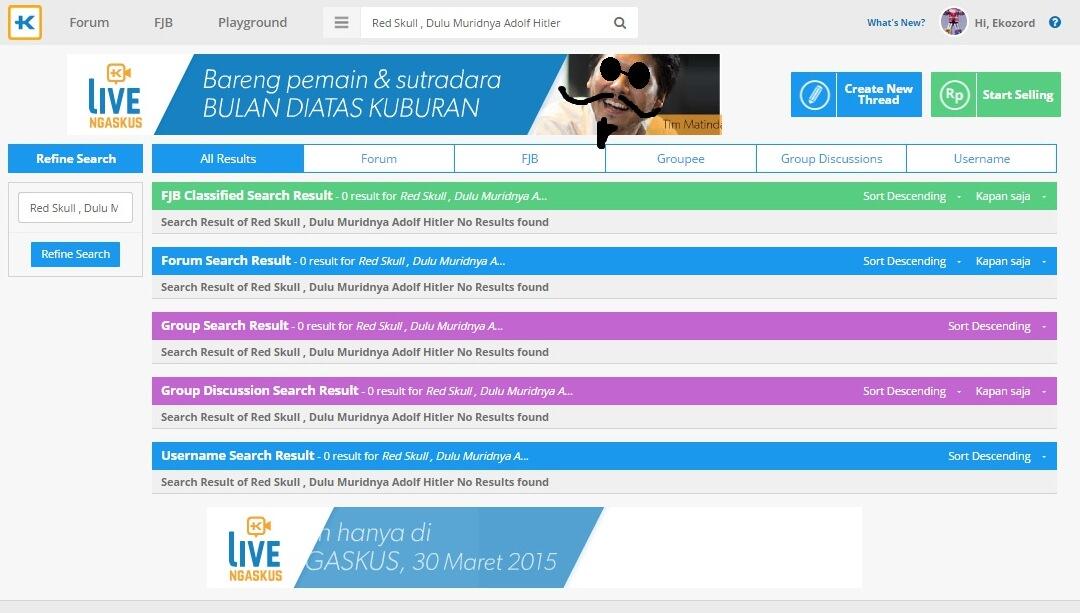1080x613 pixels.
Task: Click the pencil icon for new thread
Action: click(x=813, y=94)
